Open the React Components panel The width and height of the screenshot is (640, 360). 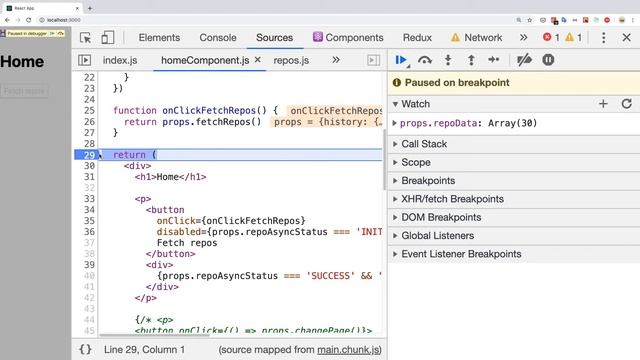click(x=348, y=38)
